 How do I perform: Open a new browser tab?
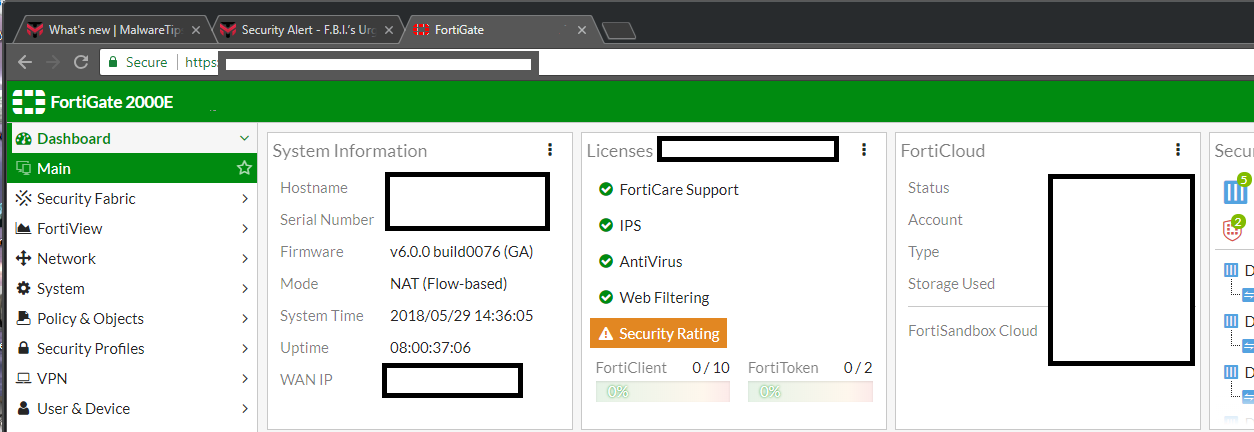point(620,30)
